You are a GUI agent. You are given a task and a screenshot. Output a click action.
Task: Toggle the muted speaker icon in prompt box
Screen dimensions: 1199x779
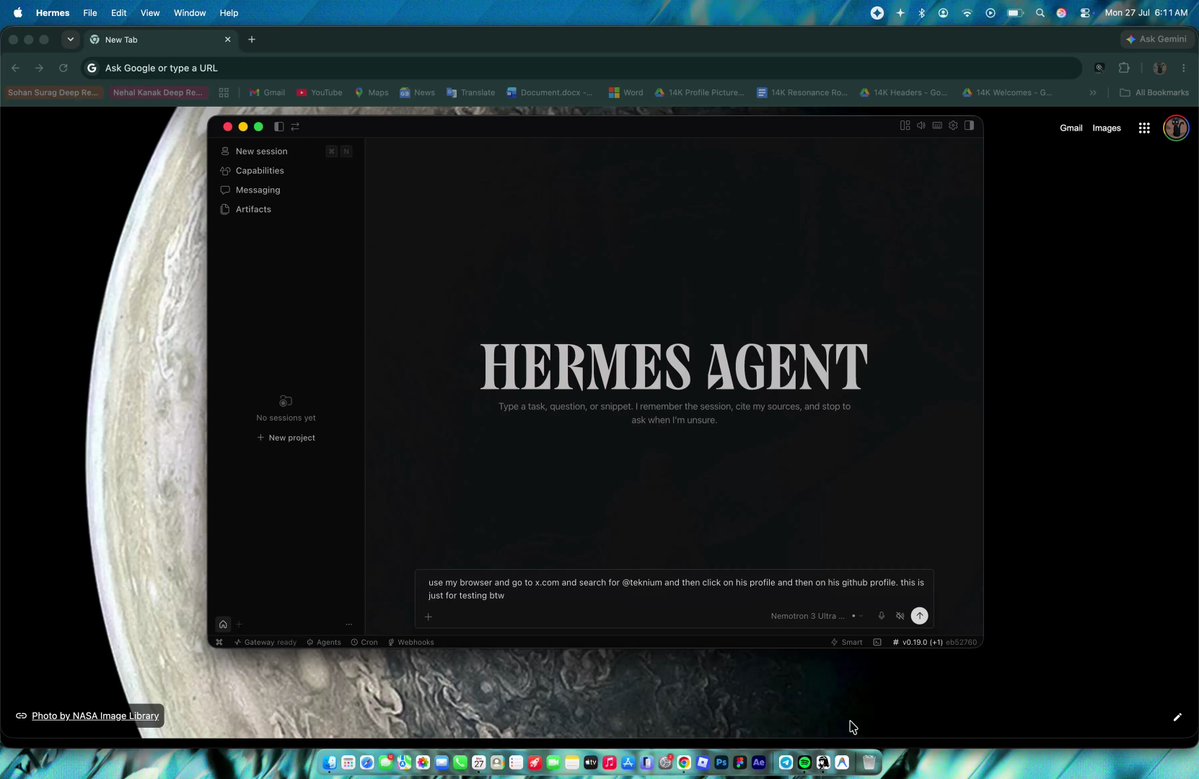pos(900,616)
